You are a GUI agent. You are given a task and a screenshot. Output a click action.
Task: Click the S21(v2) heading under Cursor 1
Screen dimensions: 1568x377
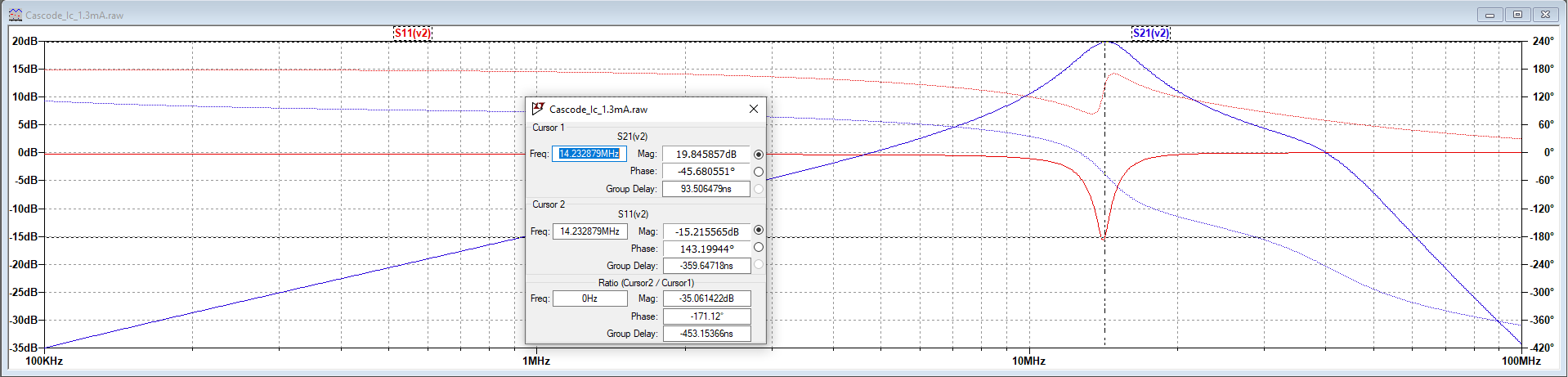pyautogui.click(x=632, y=137)
